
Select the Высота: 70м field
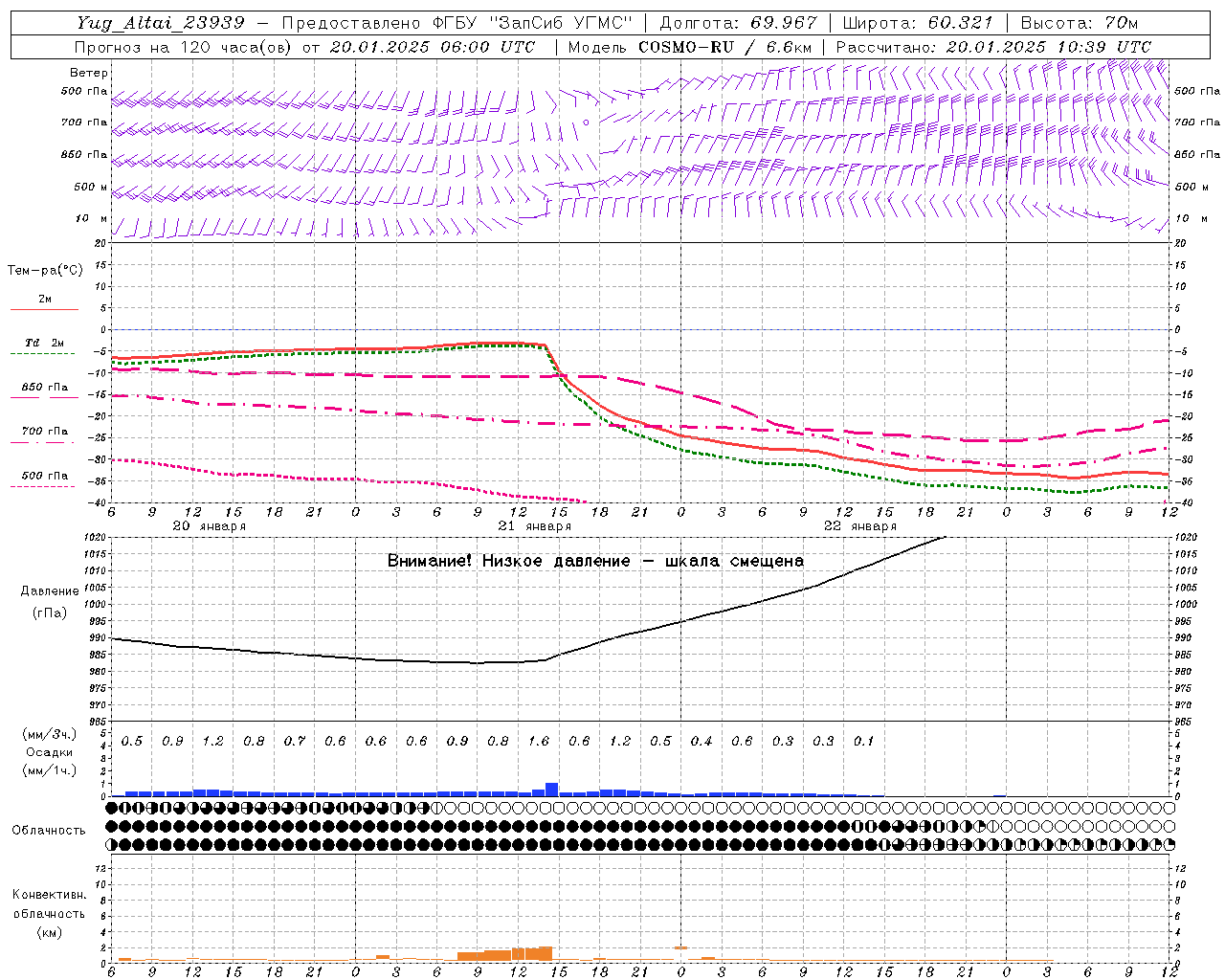(x=1079, y=23)
